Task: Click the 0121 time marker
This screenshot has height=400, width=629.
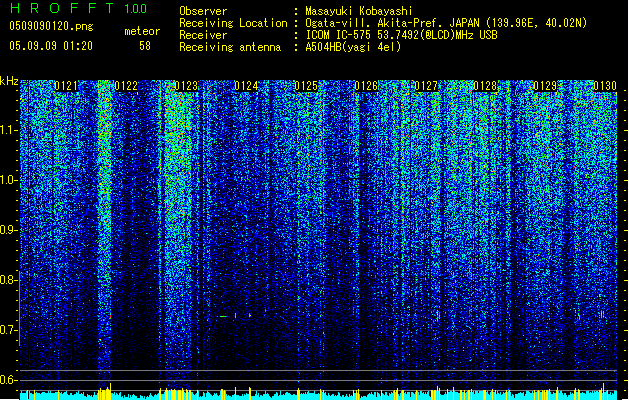Action: [66, 86]
